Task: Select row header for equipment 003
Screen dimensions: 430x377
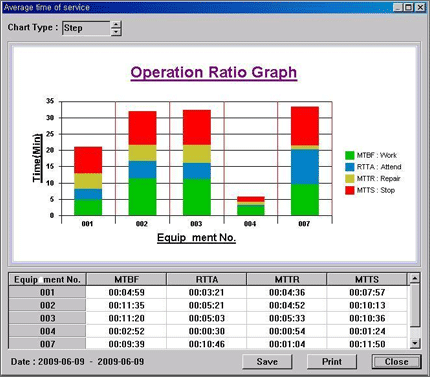Action: point(47,318)
